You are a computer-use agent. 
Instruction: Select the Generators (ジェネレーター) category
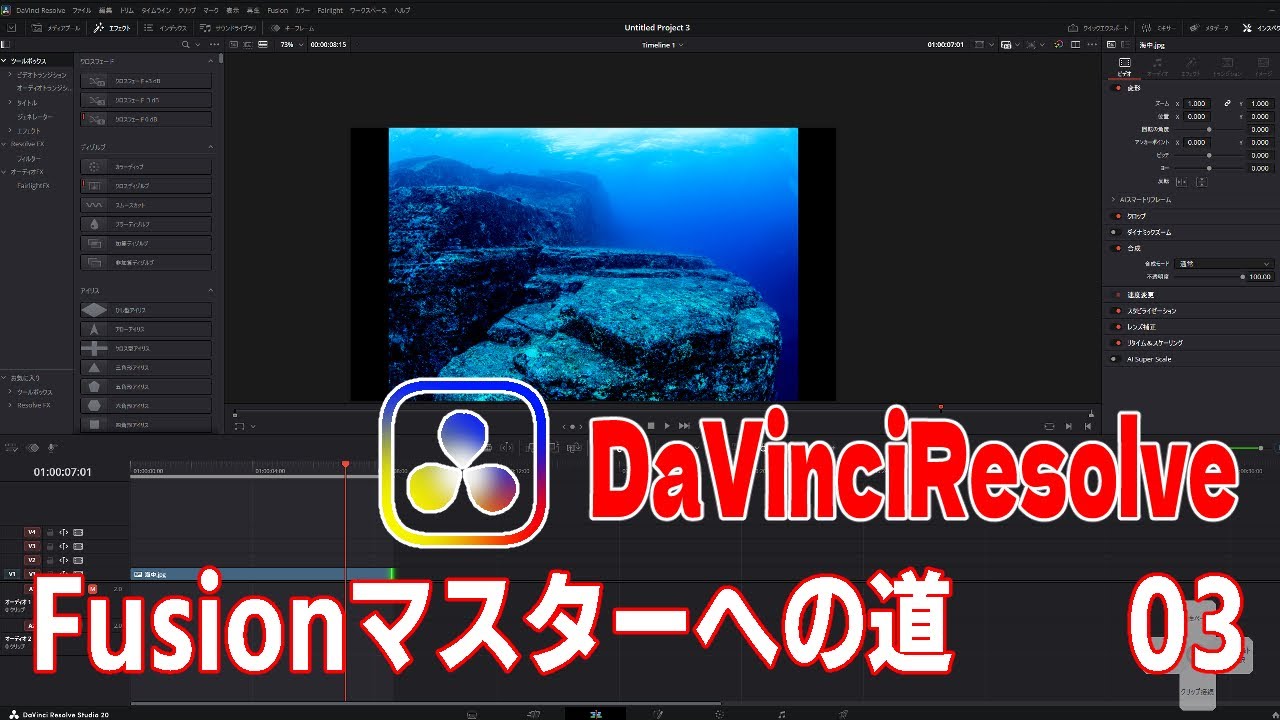(35, 117)
